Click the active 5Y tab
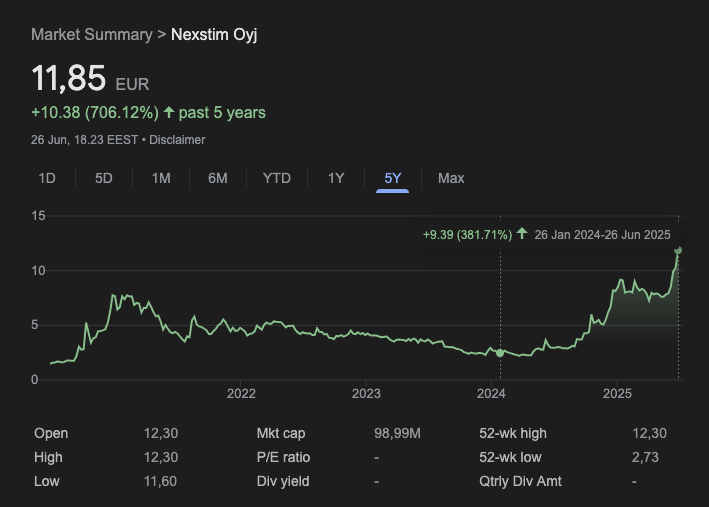 tap(393, 178)
